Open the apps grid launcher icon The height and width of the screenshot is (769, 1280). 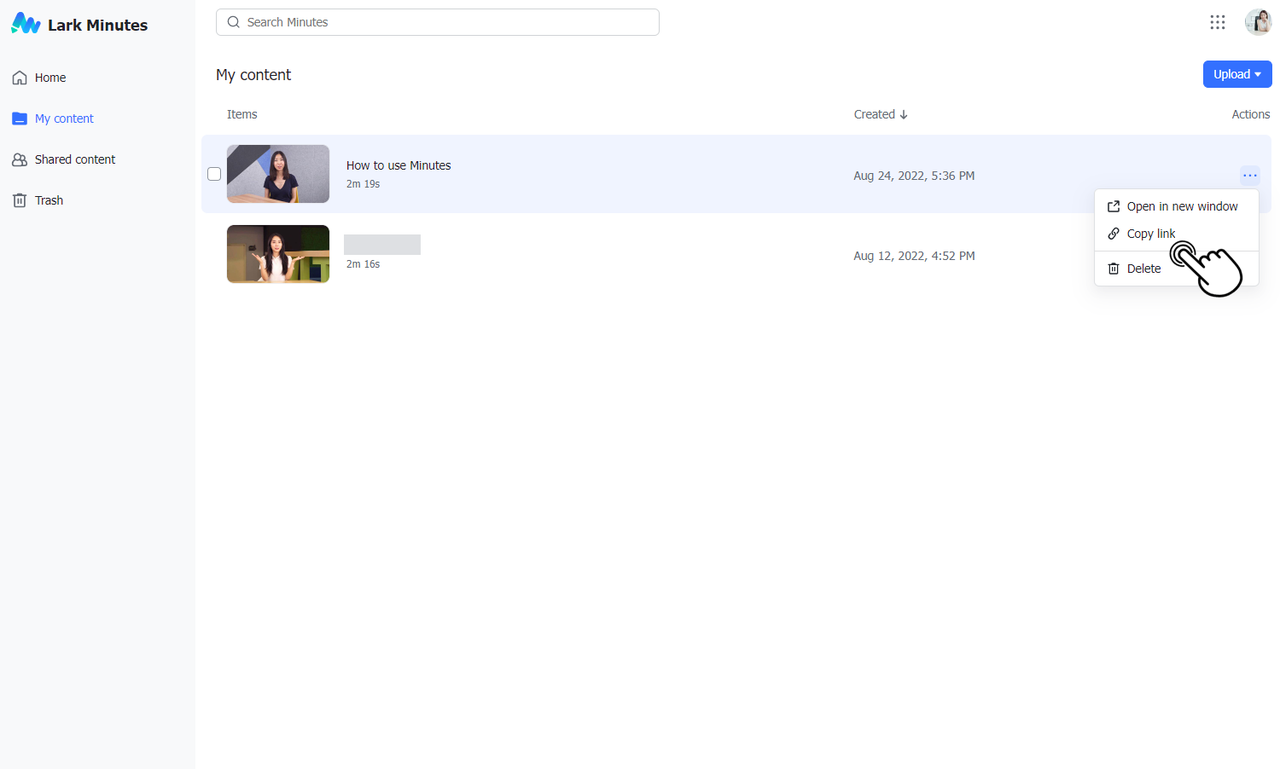pyautogui.click(x=1217, y=22)
